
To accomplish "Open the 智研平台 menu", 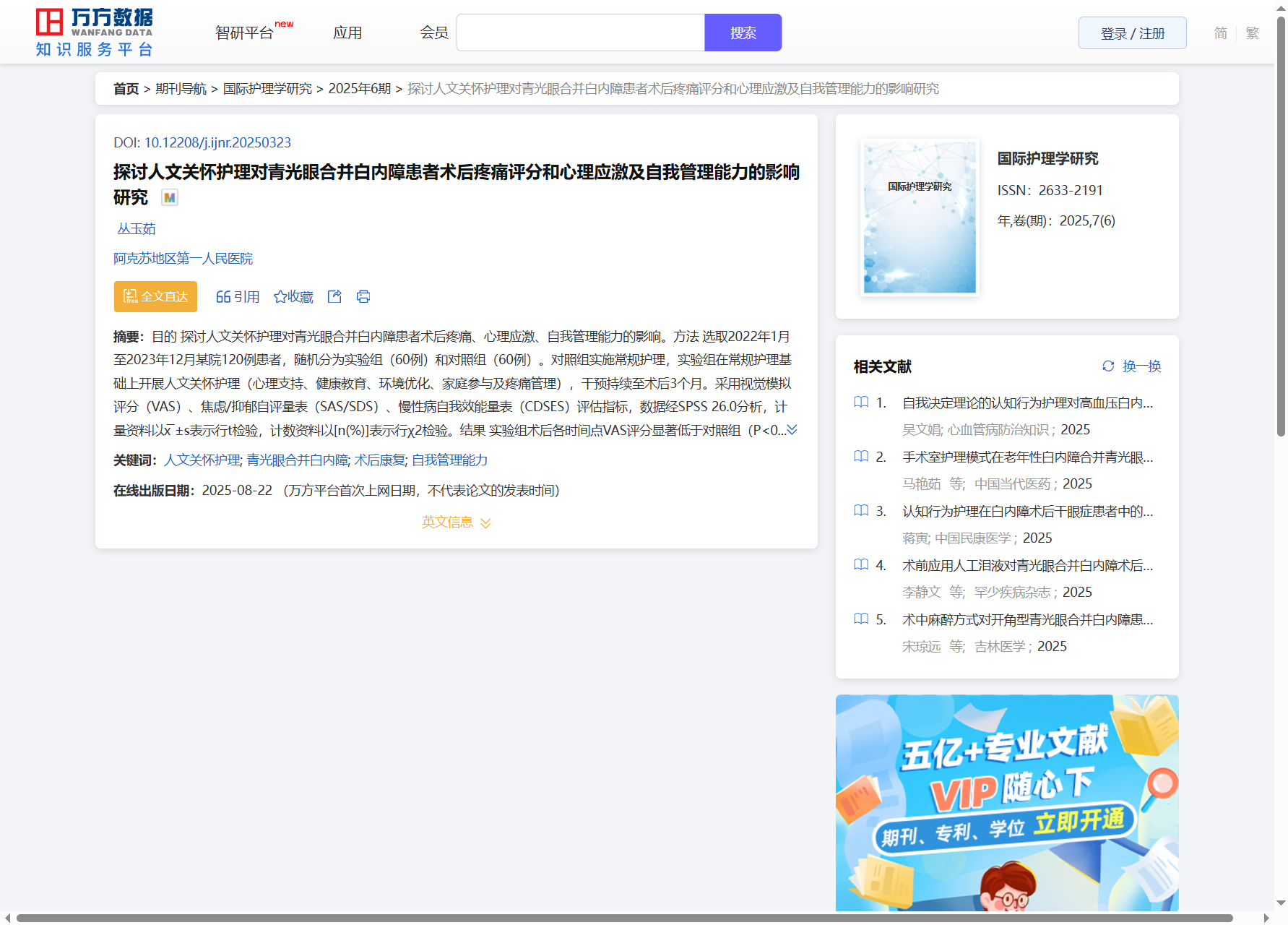I will coord(246,33).
